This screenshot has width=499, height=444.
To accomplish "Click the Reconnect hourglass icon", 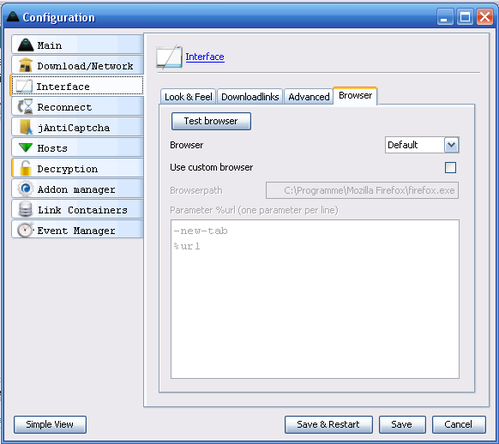I will pos(25,107).
